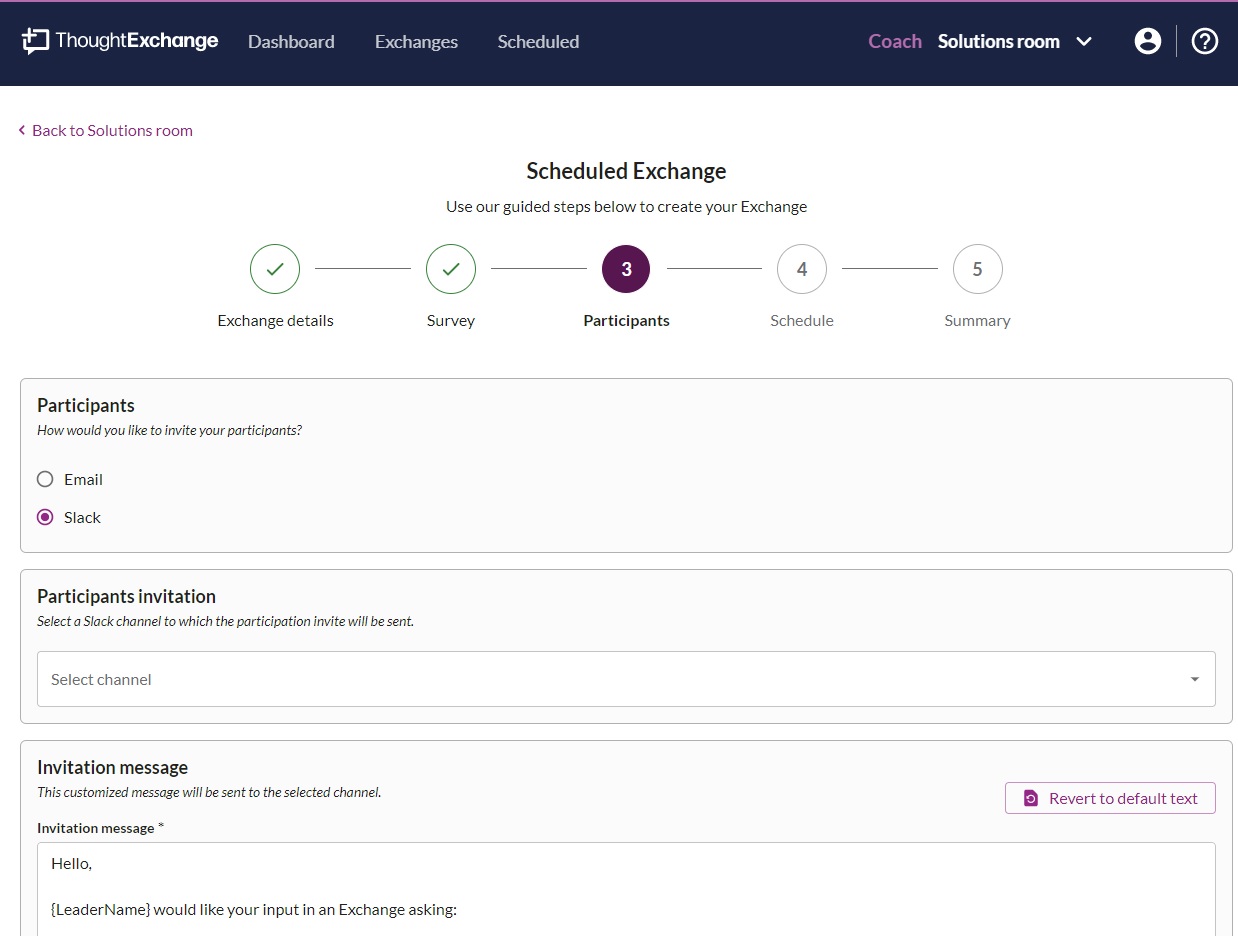Select the Slack radio button
This screenshot has height=936, width=1238.
[45, 517]
